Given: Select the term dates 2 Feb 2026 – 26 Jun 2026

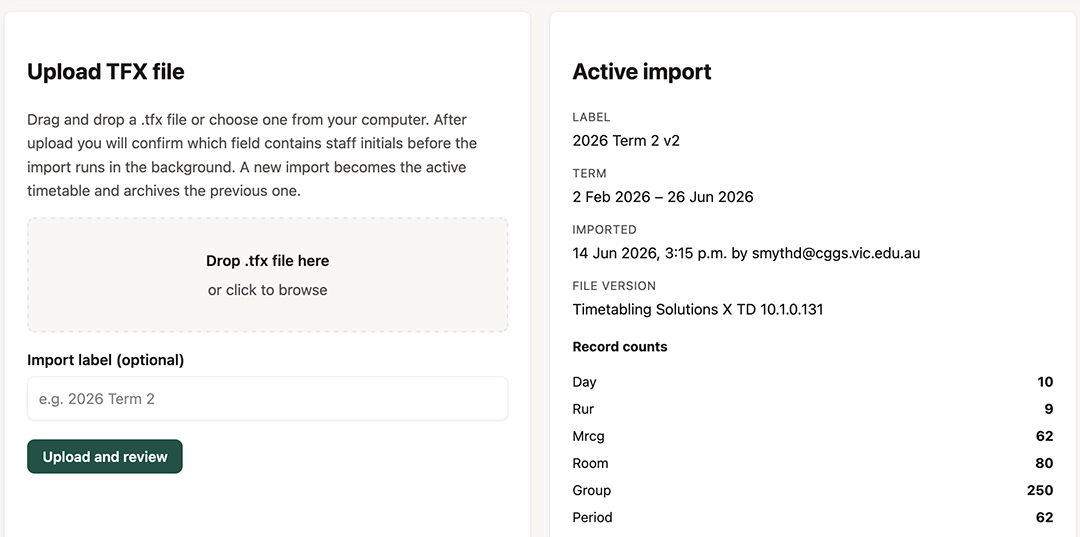Looking at the screenshot, I should click(663, 197).
